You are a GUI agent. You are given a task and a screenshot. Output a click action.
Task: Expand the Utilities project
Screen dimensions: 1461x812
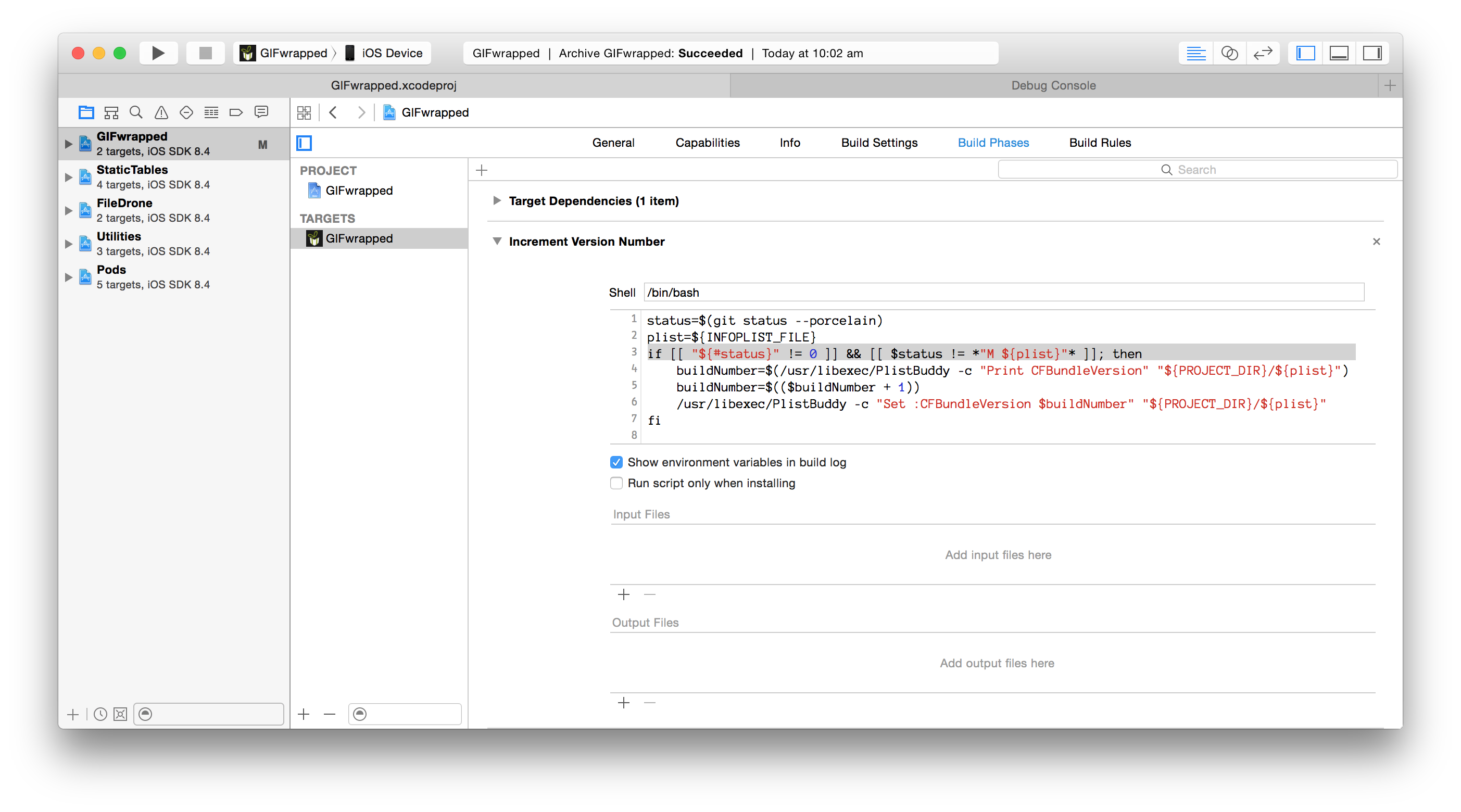point(69,244)
